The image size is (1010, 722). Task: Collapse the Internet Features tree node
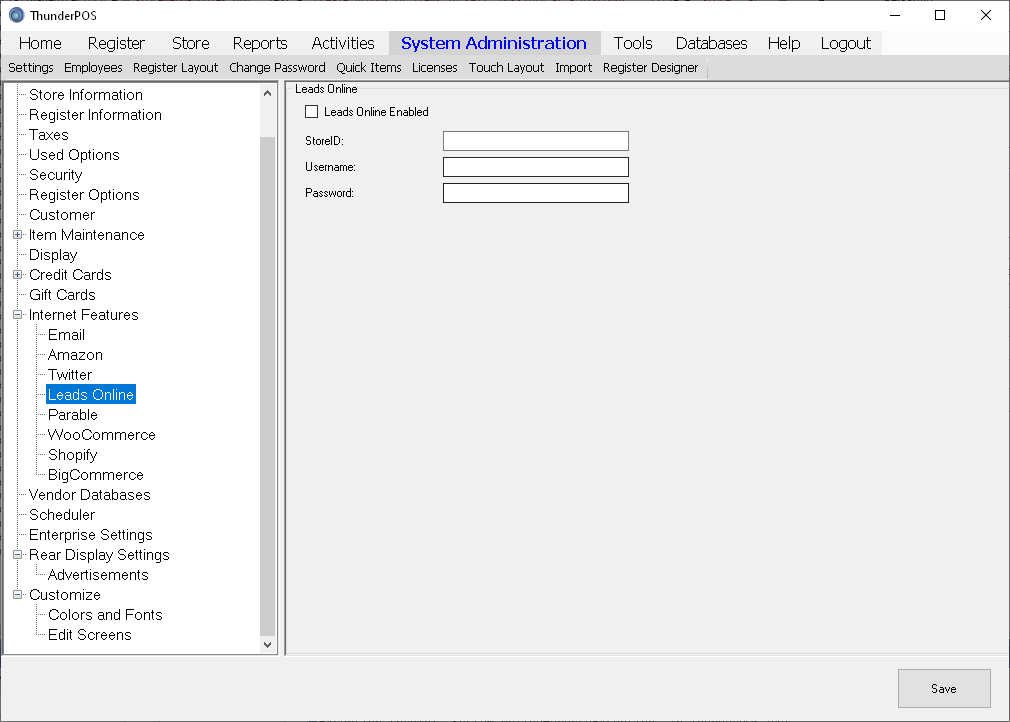17,315
